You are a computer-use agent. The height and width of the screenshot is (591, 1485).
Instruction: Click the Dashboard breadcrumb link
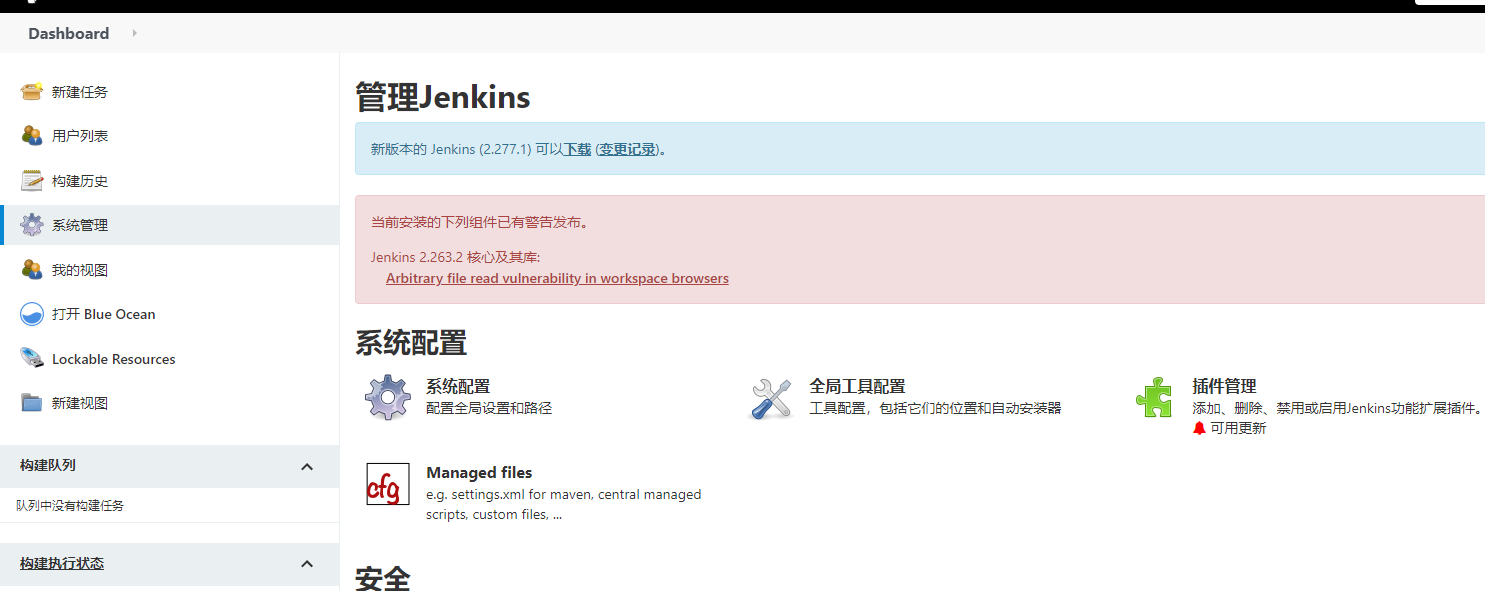tap(69, 33)
